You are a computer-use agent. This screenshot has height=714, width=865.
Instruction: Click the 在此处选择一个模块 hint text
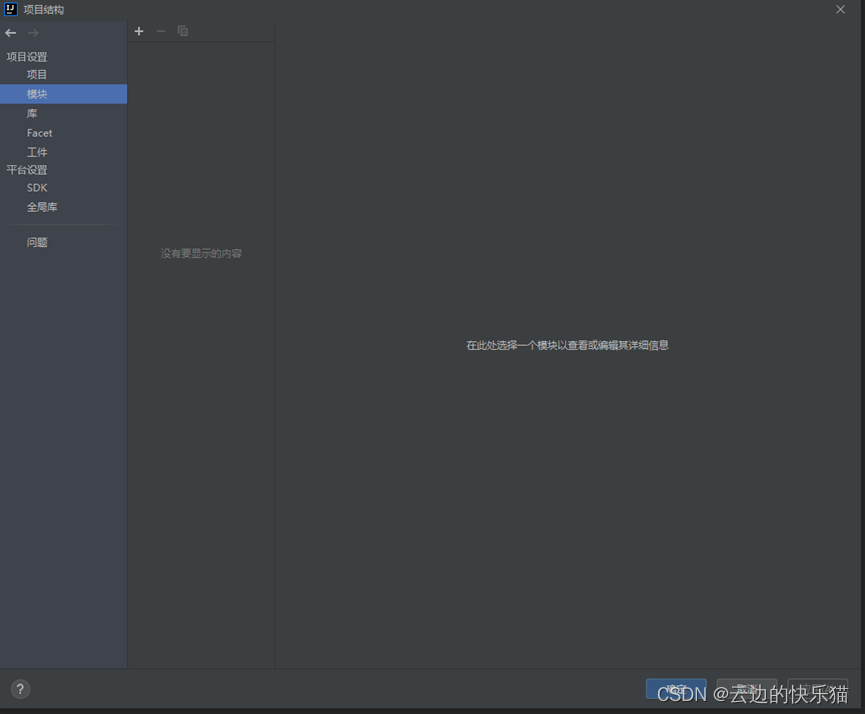pyautogui.click(x=567, y=345)
